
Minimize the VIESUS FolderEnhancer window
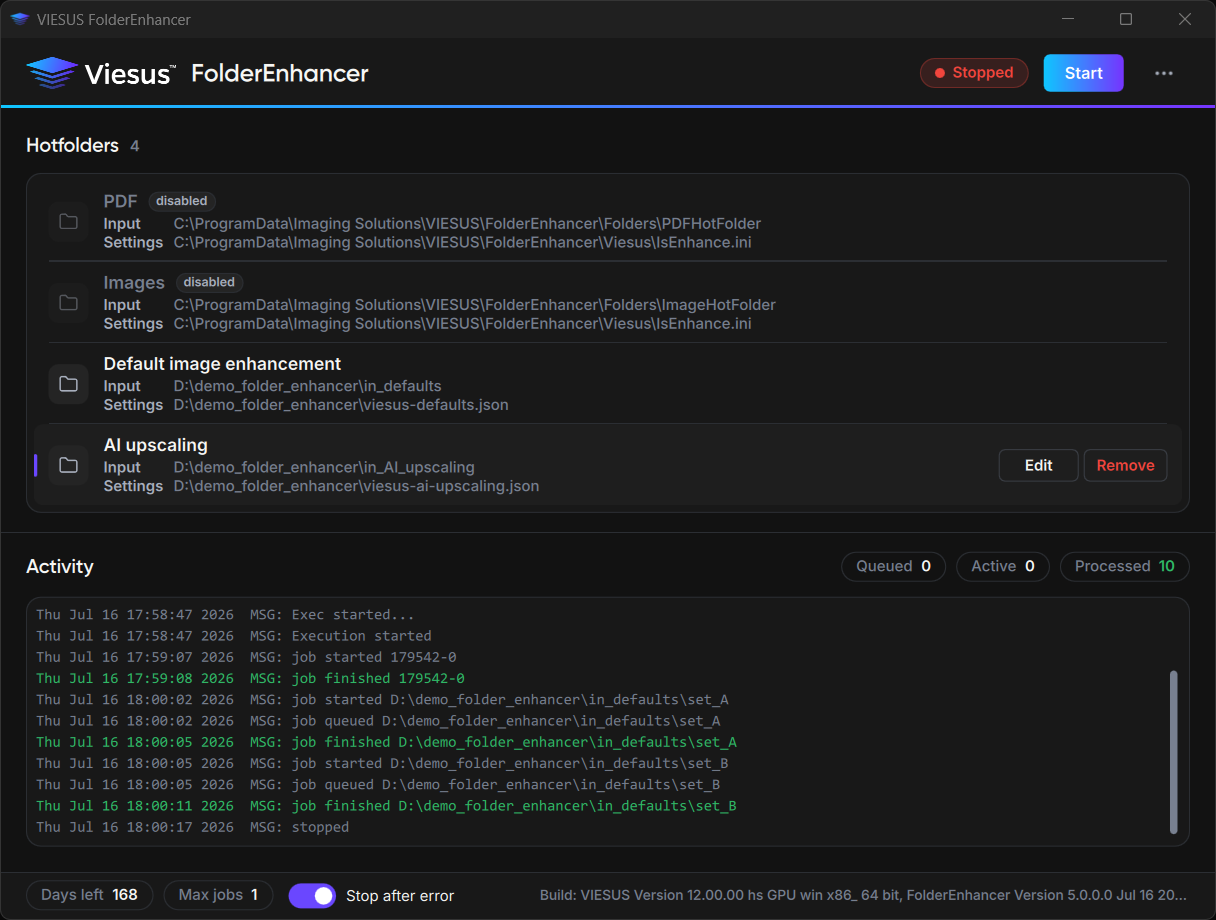click(x=1068, y=19)
